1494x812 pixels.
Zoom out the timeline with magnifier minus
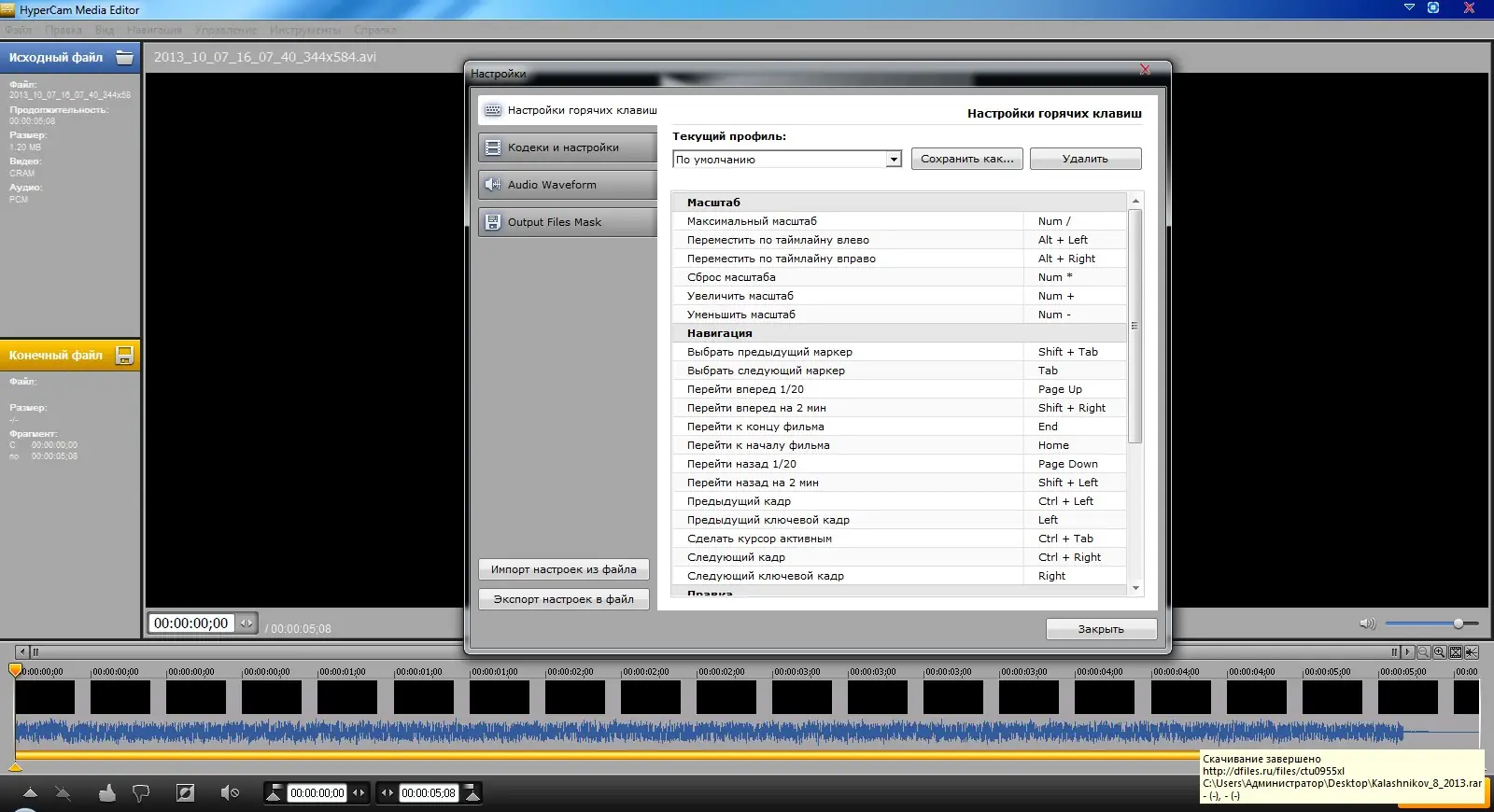click(1424, 652)
